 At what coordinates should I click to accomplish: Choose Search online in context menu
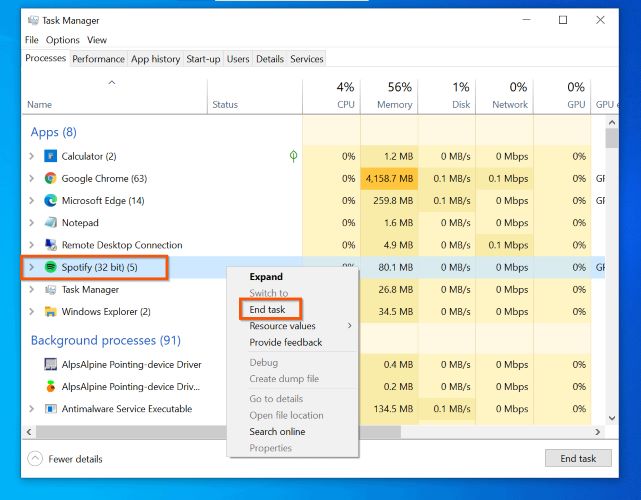click(x=277, y=431)
